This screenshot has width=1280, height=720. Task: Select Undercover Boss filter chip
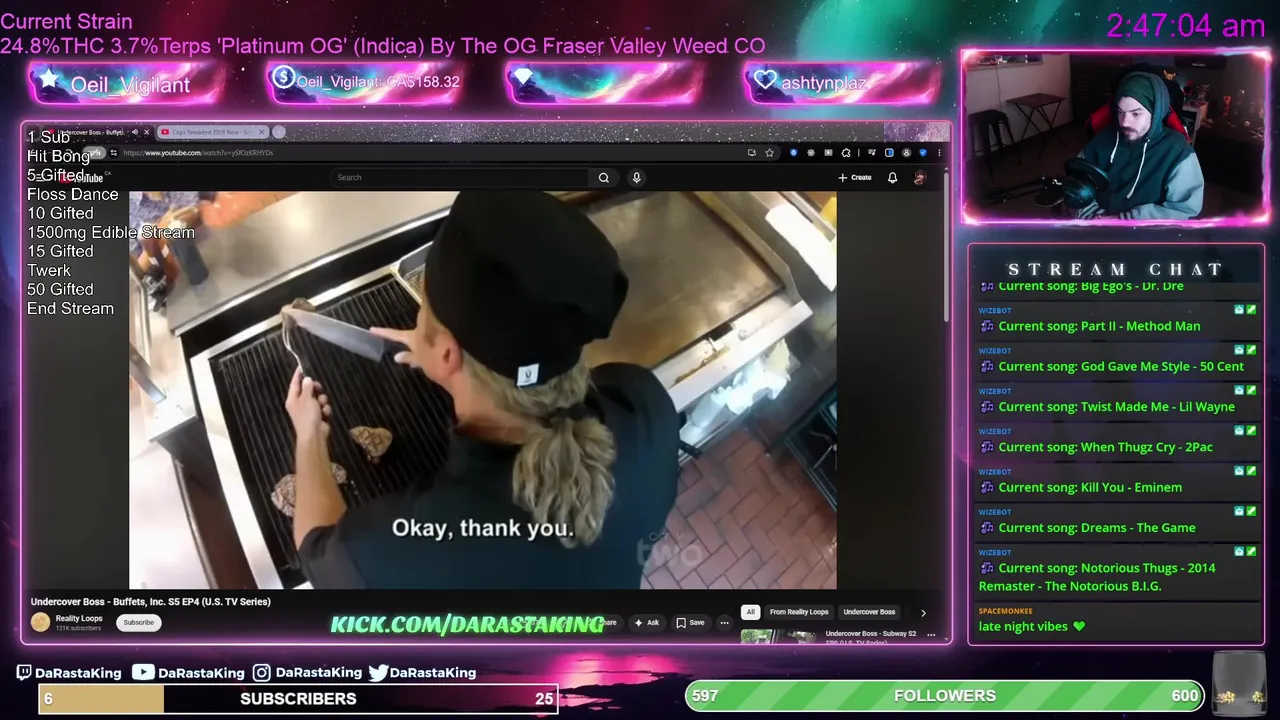coord(869,612)
